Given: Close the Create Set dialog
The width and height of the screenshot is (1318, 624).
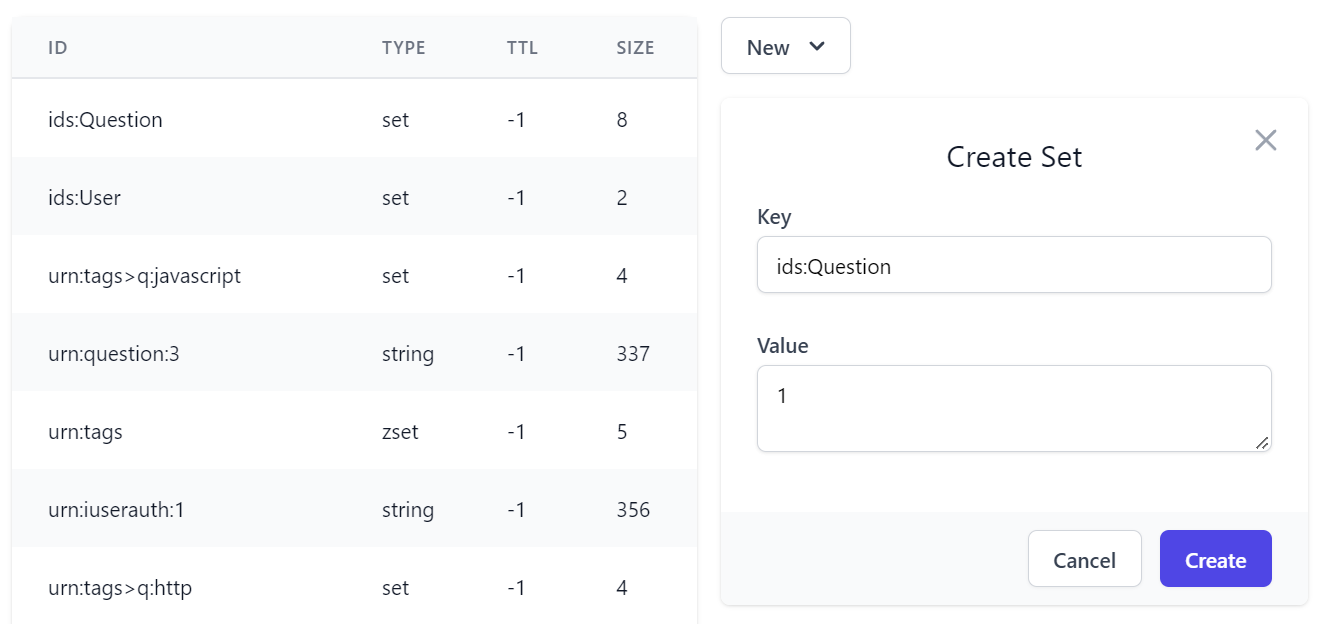Looking at the screenshot, I should click(x=1266, y=140).
